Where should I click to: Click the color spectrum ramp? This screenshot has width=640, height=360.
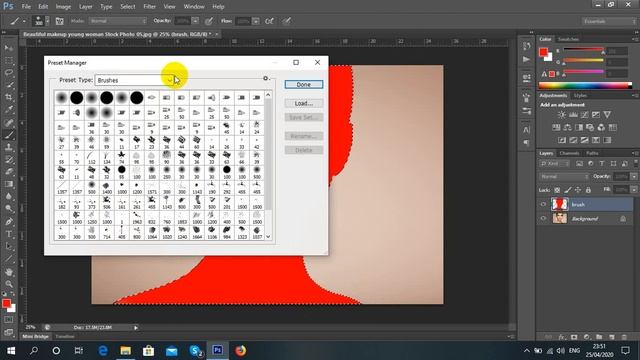click(x=585, y=85)
